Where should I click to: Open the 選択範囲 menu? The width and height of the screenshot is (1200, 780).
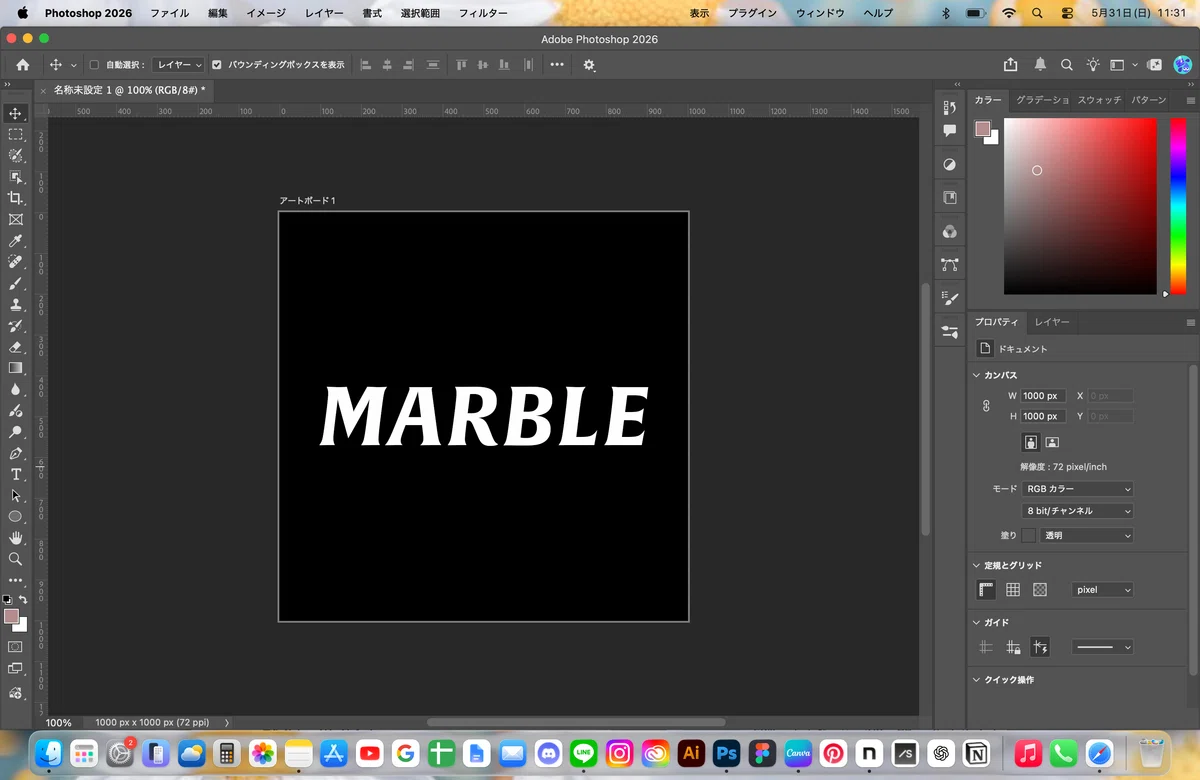[x=420, y=13]
